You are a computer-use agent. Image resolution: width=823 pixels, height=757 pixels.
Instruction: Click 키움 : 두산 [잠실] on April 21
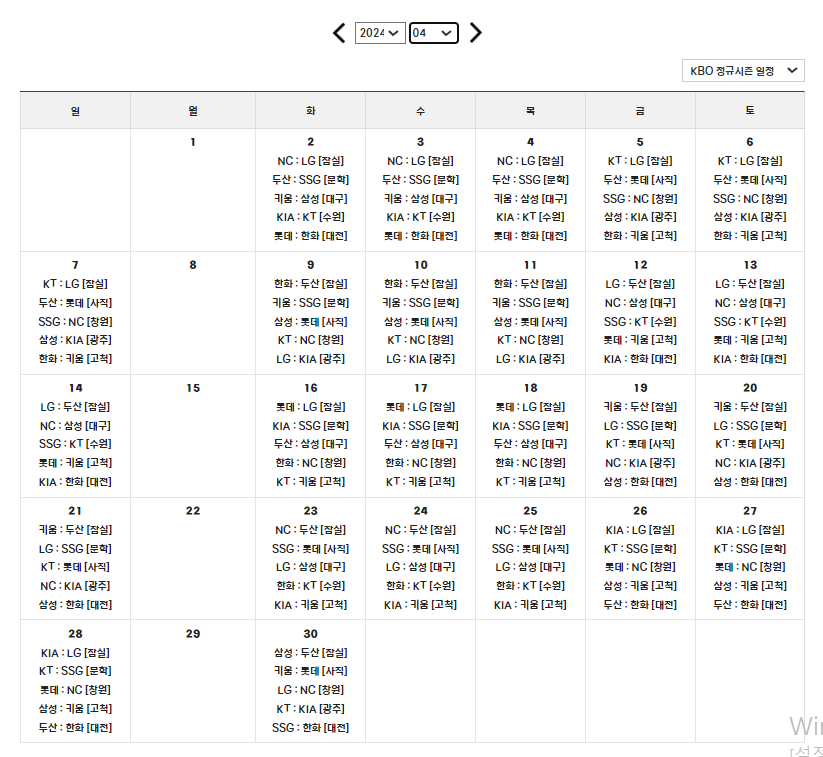click(75, 529)
